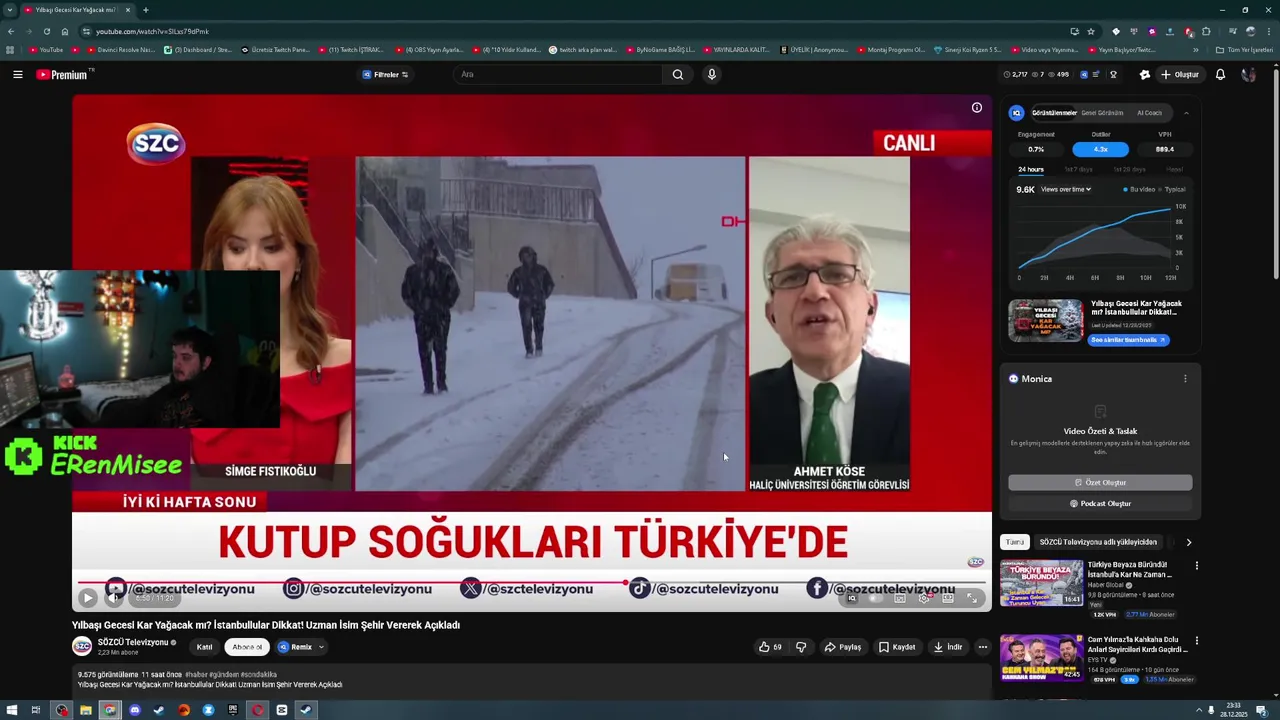This screenshot has width=1280, height=720.
Task: Click the Outlier 4.3x score pill
Action: point(1100,149)
